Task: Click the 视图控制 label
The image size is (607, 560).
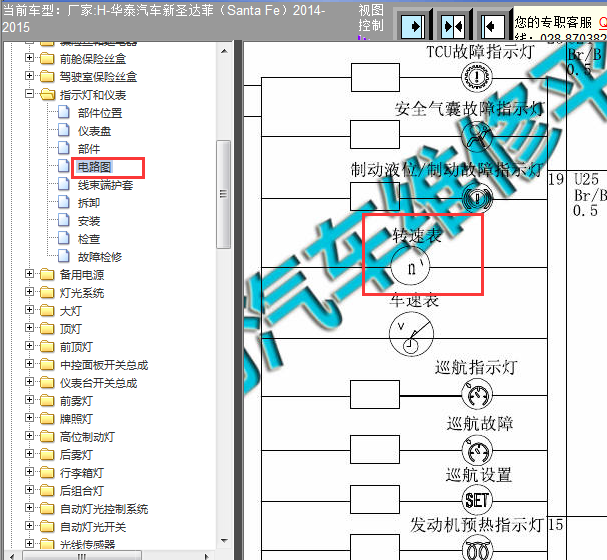Action: click(370, 18)
